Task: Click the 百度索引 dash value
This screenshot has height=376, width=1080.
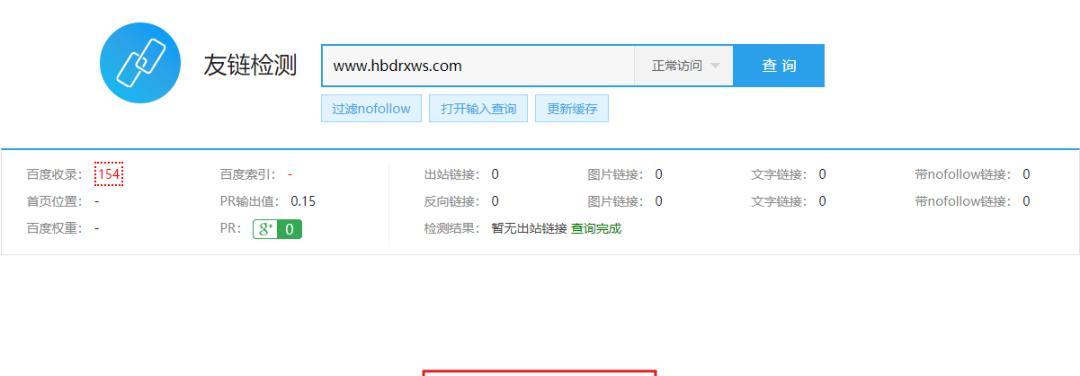Action: pyautogui.click(x=290, y=175)
